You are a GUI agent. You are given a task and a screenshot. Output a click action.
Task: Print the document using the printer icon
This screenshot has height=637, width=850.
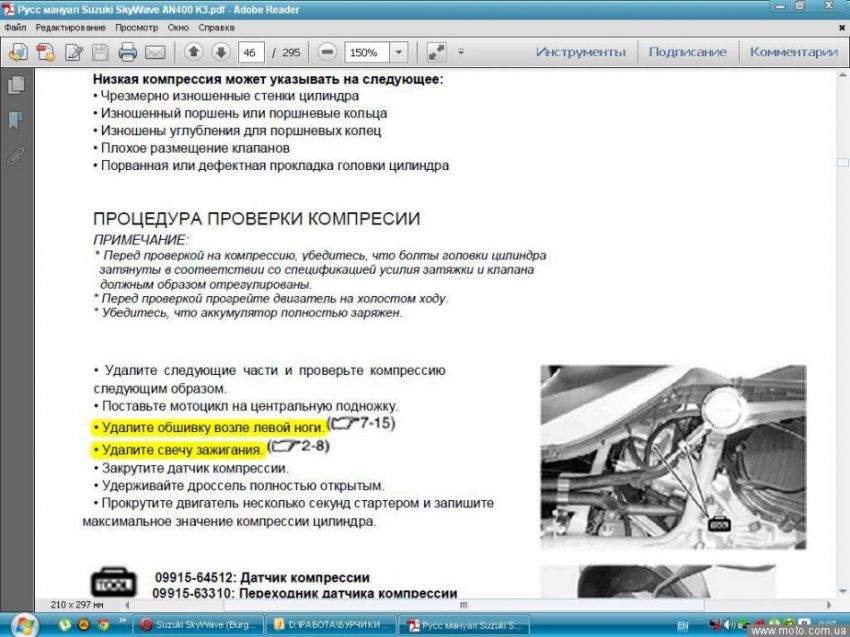click(x=127, y=53)
